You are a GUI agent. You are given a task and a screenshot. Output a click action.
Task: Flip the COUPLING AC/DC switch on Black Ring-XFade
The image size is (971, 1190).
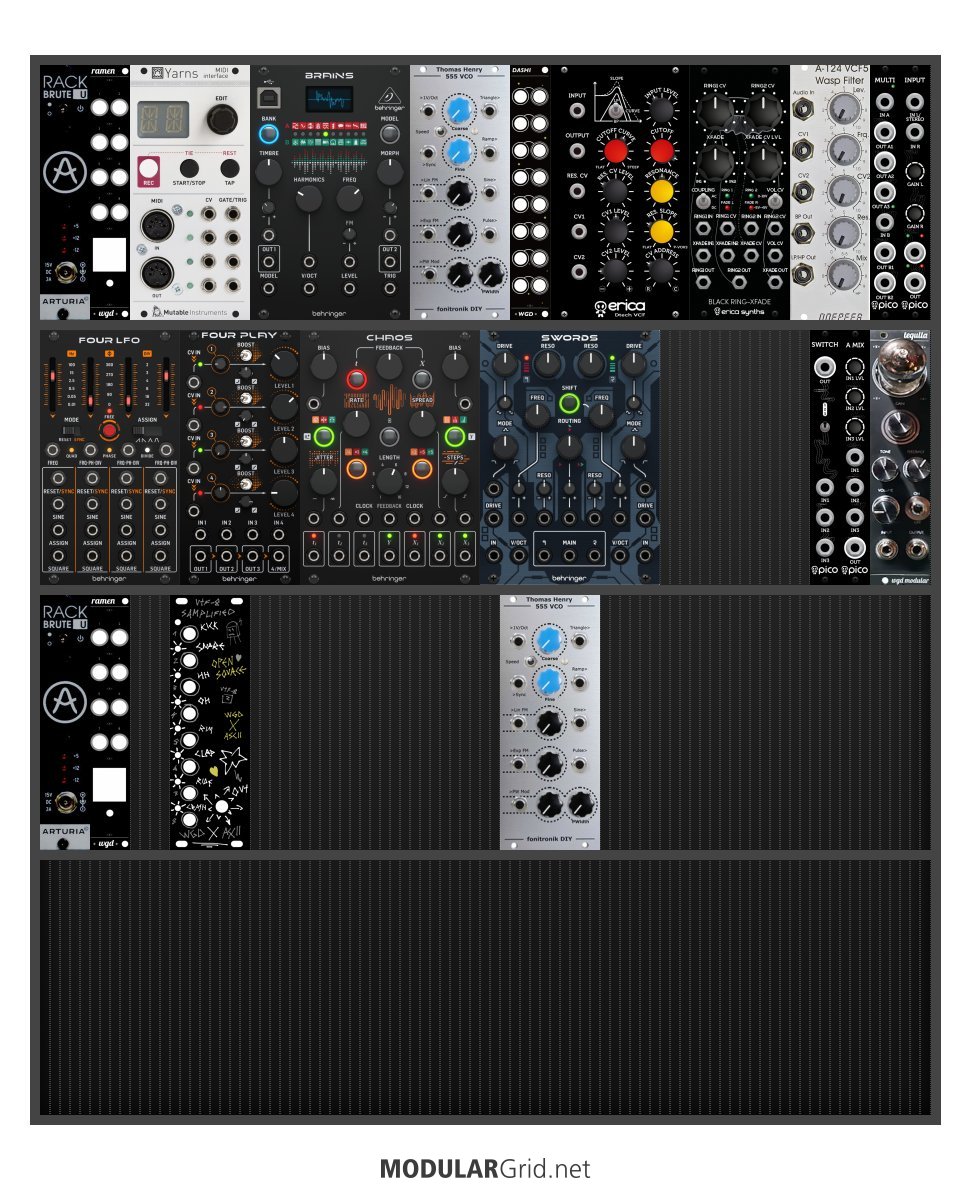pyautogui.click(x=703, y=202)
